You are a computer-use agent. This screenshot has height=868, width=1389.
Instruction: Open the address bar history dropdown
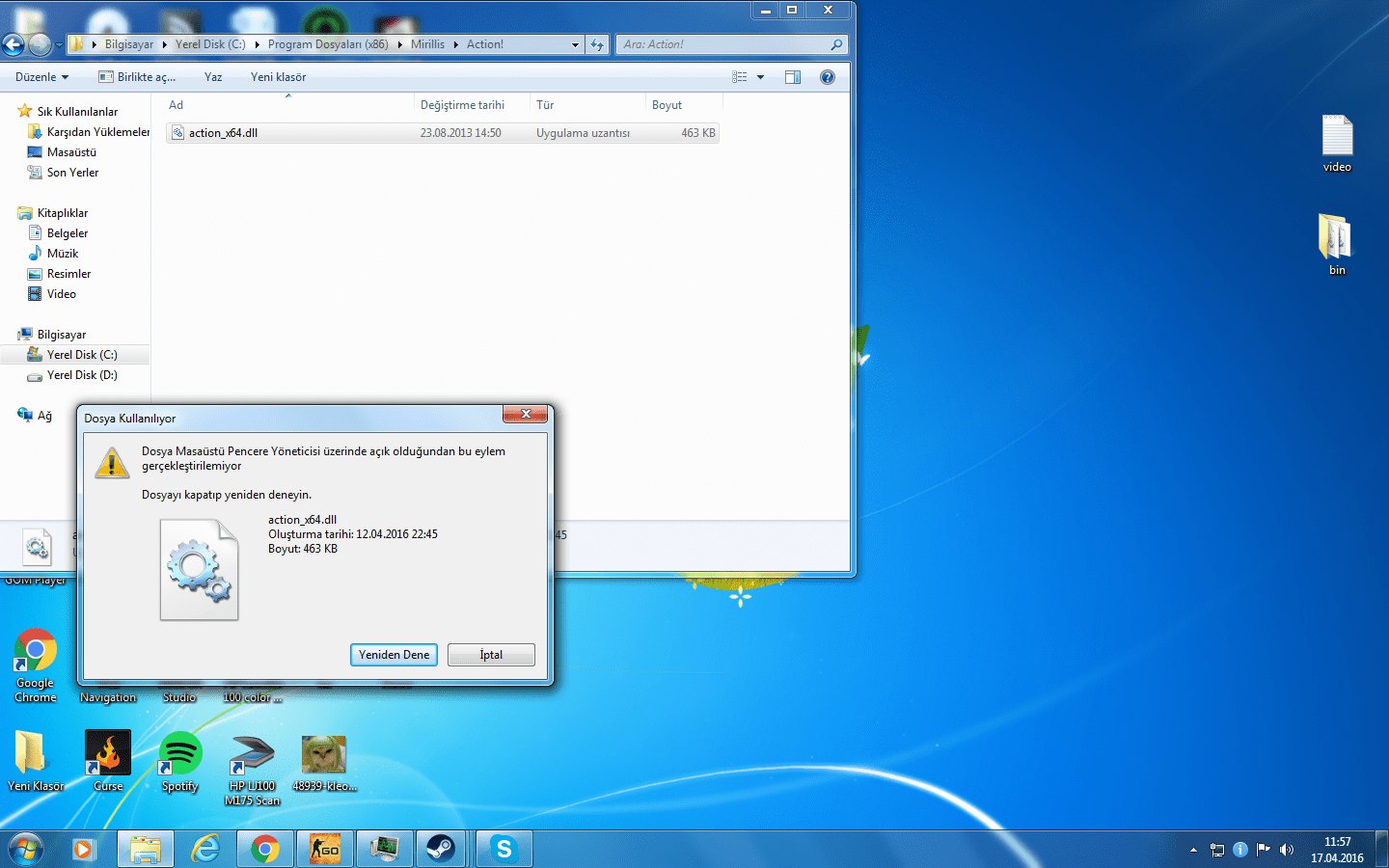(x=575, y=44)
